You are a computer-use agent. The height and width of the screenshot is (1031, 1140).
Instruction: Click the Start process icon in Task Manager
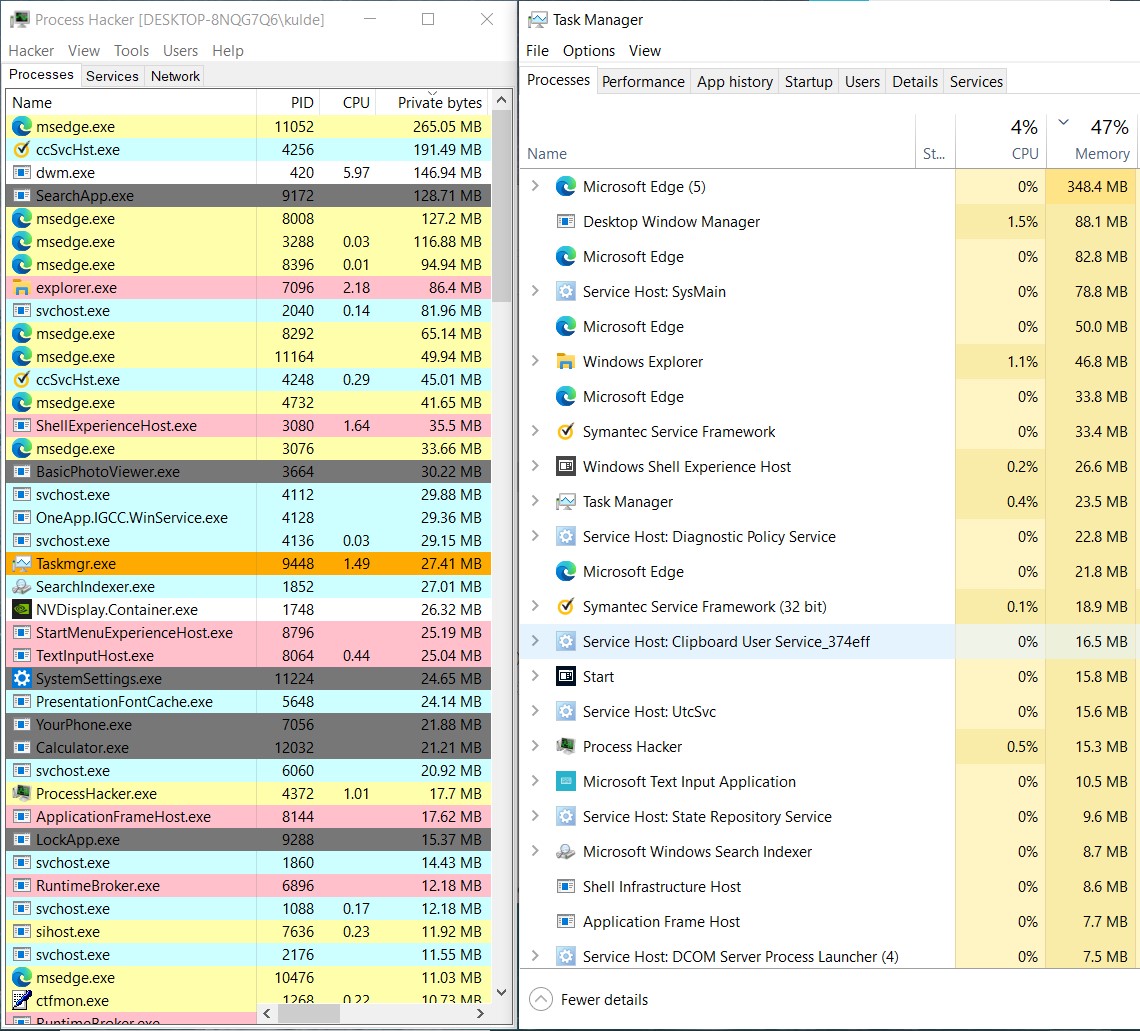click(566, 677)
